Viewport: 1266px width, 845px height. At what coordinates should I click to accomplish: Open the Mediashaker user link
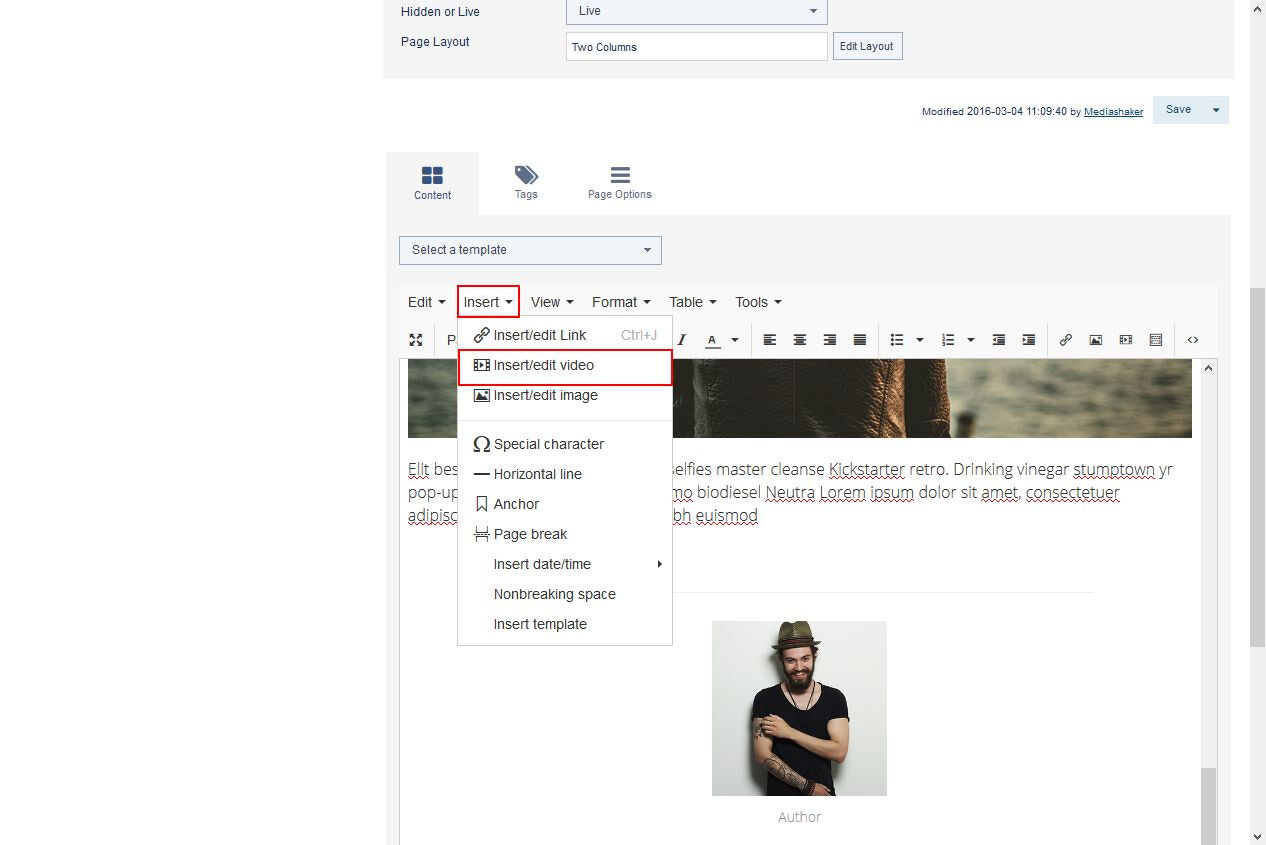coord(1113,112)
